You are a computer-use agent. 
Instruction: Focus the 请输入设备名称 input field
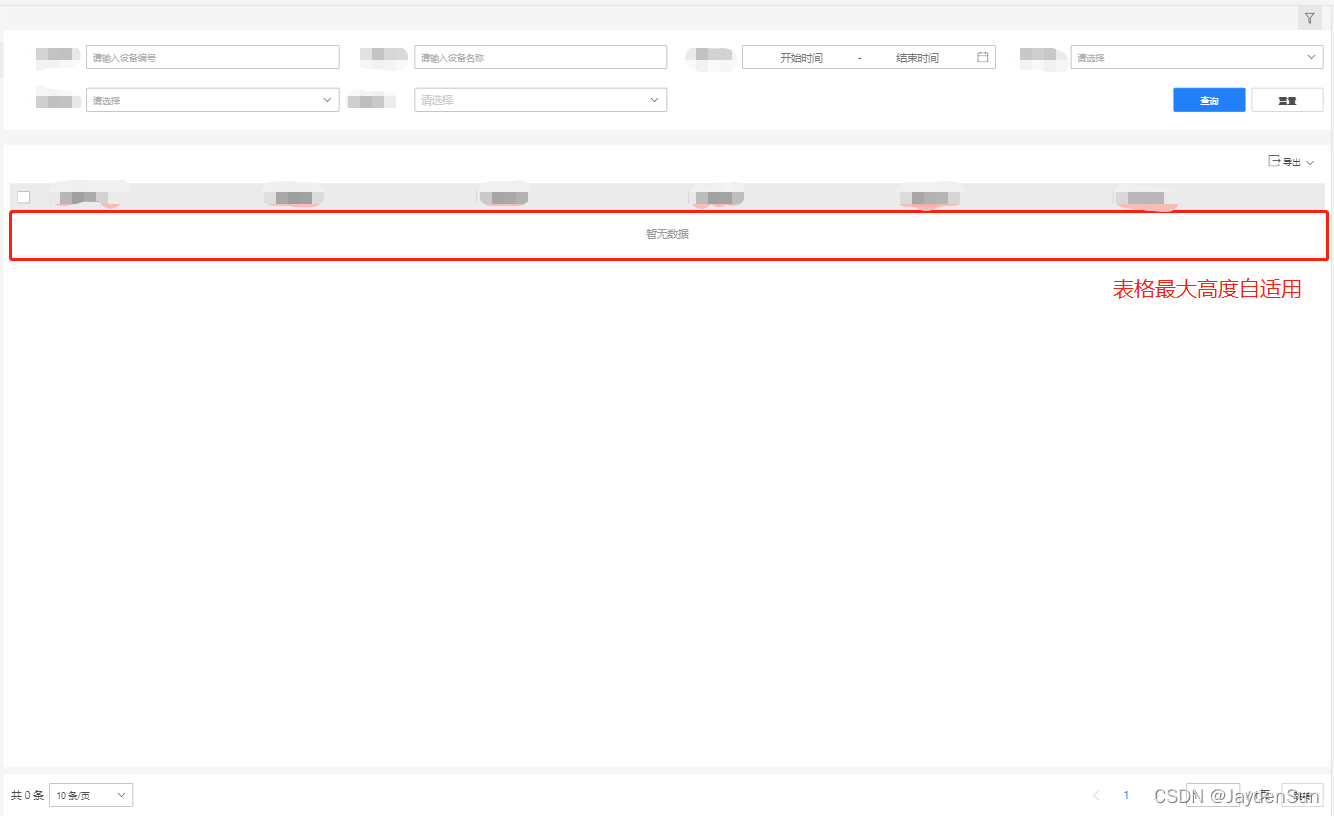coord(540,57)
